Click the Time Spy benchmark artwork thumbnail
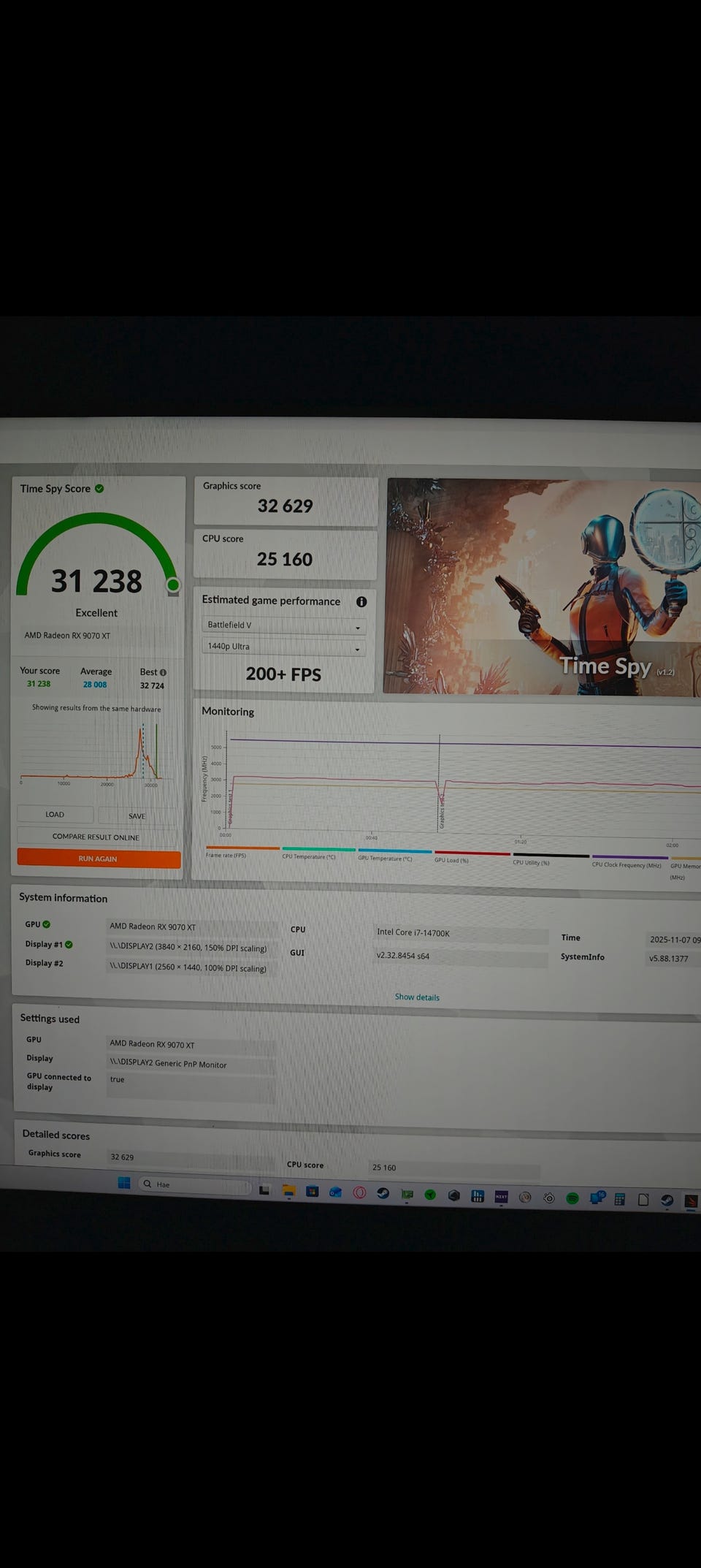Screen dimensions: 701x1568 (543, 587)
